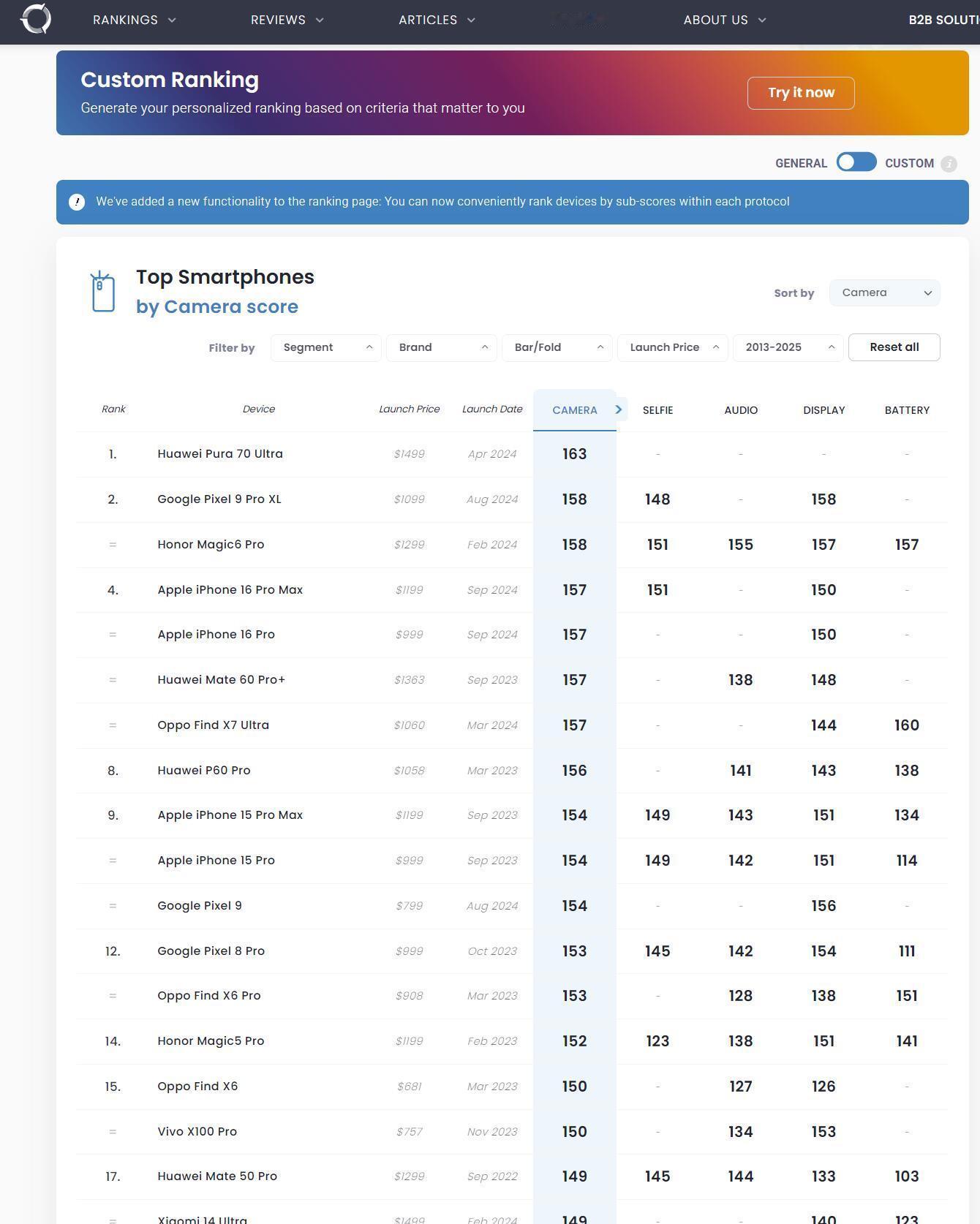This screenshot has height=1224, width=980.
Task: Open Huawei Mate 60 Pro+
Action: tap(222, 679)
